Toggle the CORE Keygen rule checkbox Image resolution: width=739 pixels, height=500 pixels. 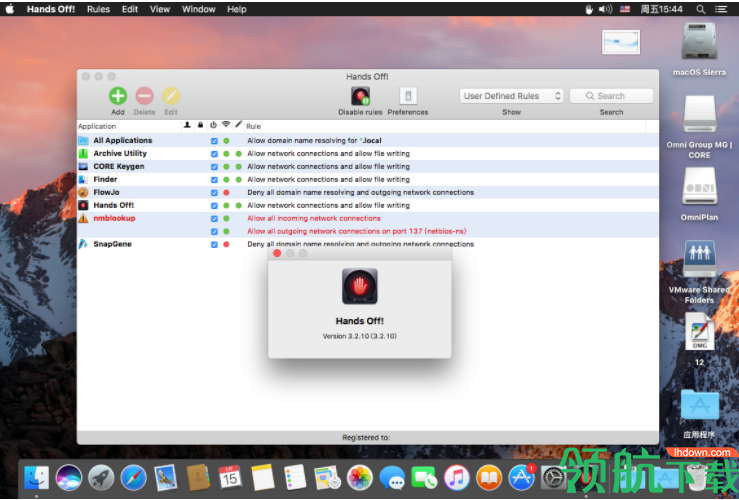pyautogui.click(x=214, y=167)
